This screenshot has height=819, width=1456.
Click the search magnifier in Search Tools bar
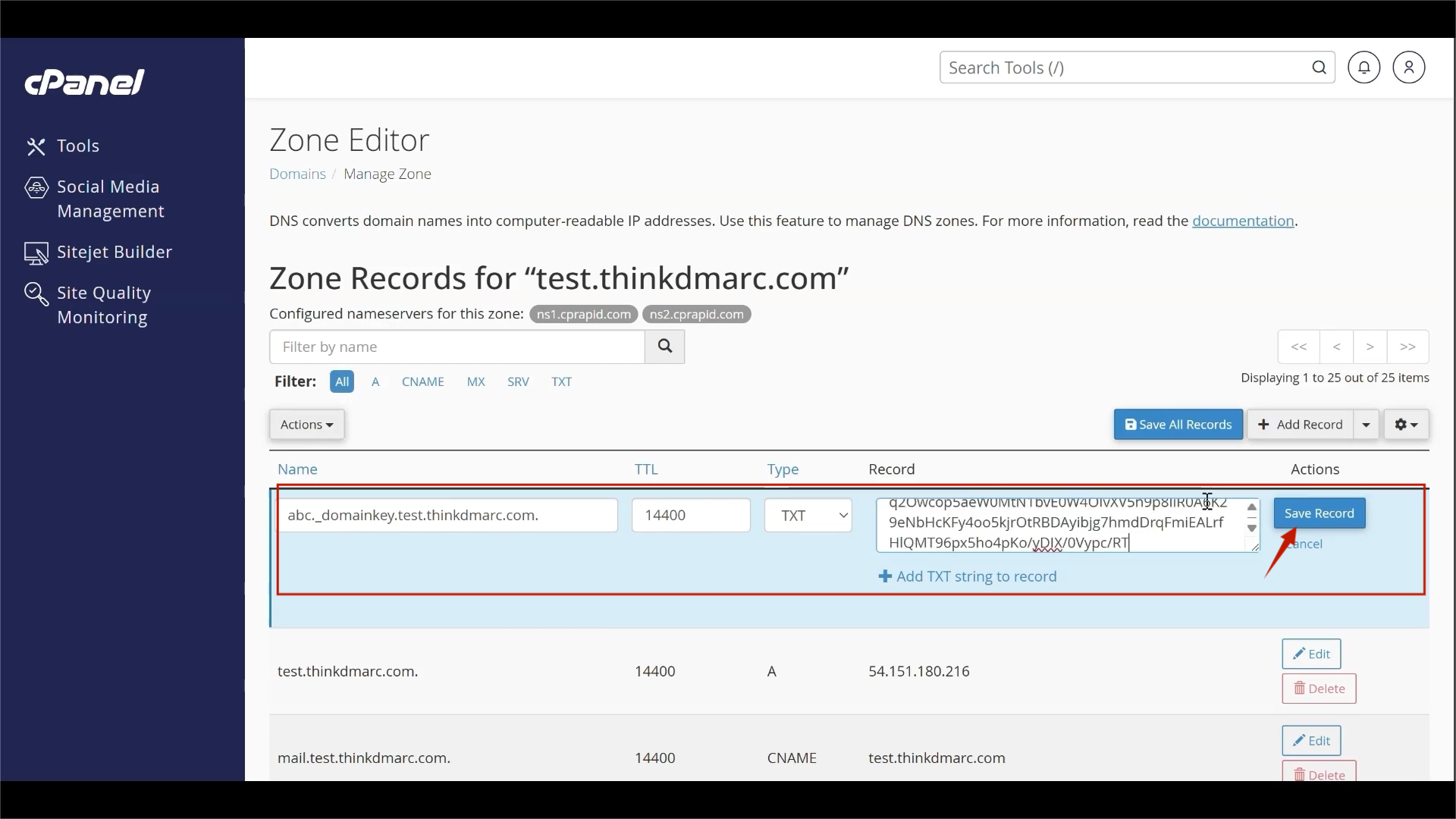1319,67
